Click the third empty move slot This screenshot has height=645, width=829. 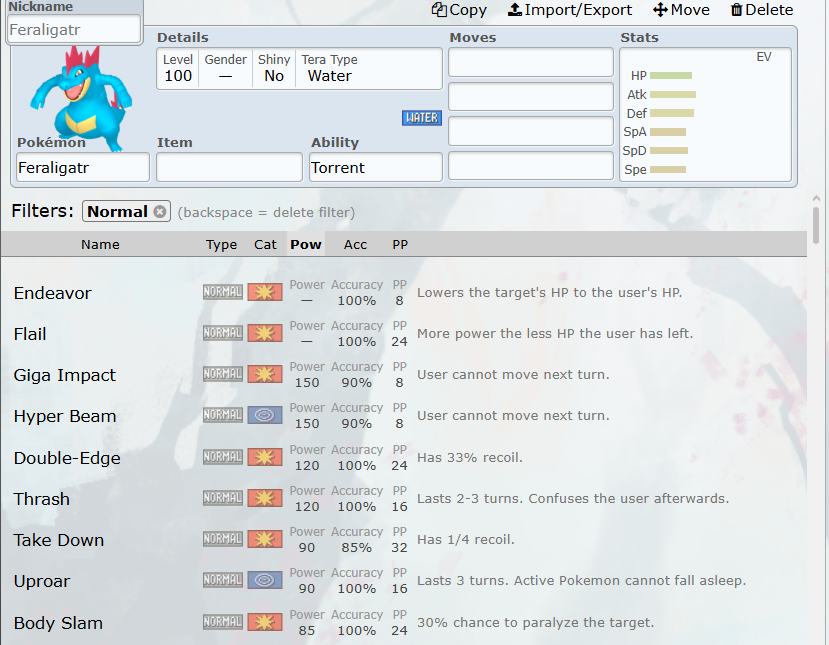531,131
